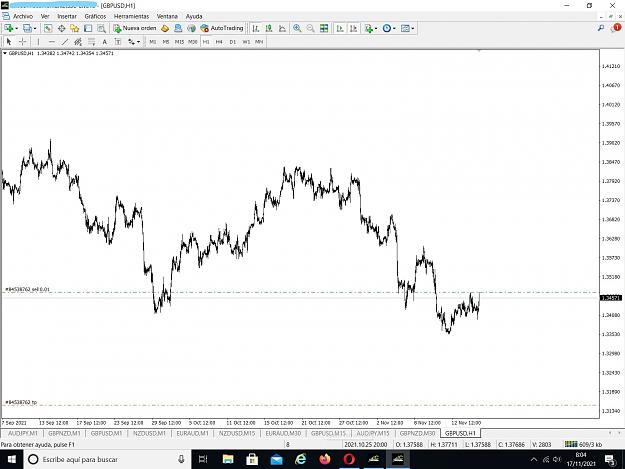Open the Ayuda menu
Viewport: 625px width, 469px height.
(x=194, y=16)
